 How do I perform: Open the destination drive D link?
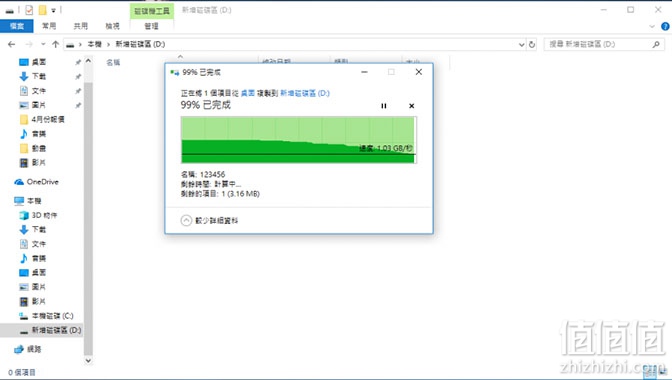pos(305,93)
